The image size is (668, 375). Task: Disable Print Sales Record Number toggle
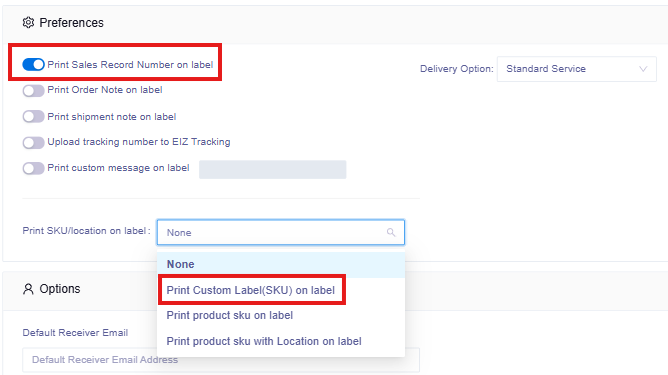33,64
